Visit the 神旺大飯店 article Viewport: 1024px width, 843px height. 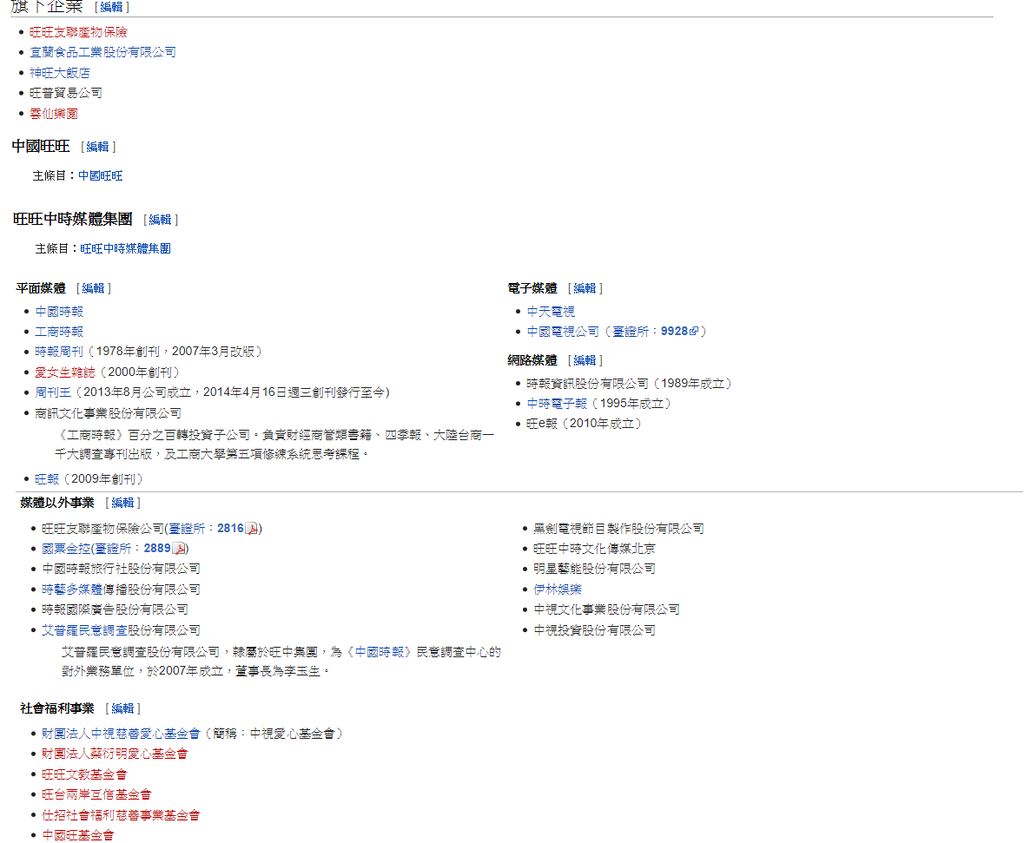click(59, 72)
